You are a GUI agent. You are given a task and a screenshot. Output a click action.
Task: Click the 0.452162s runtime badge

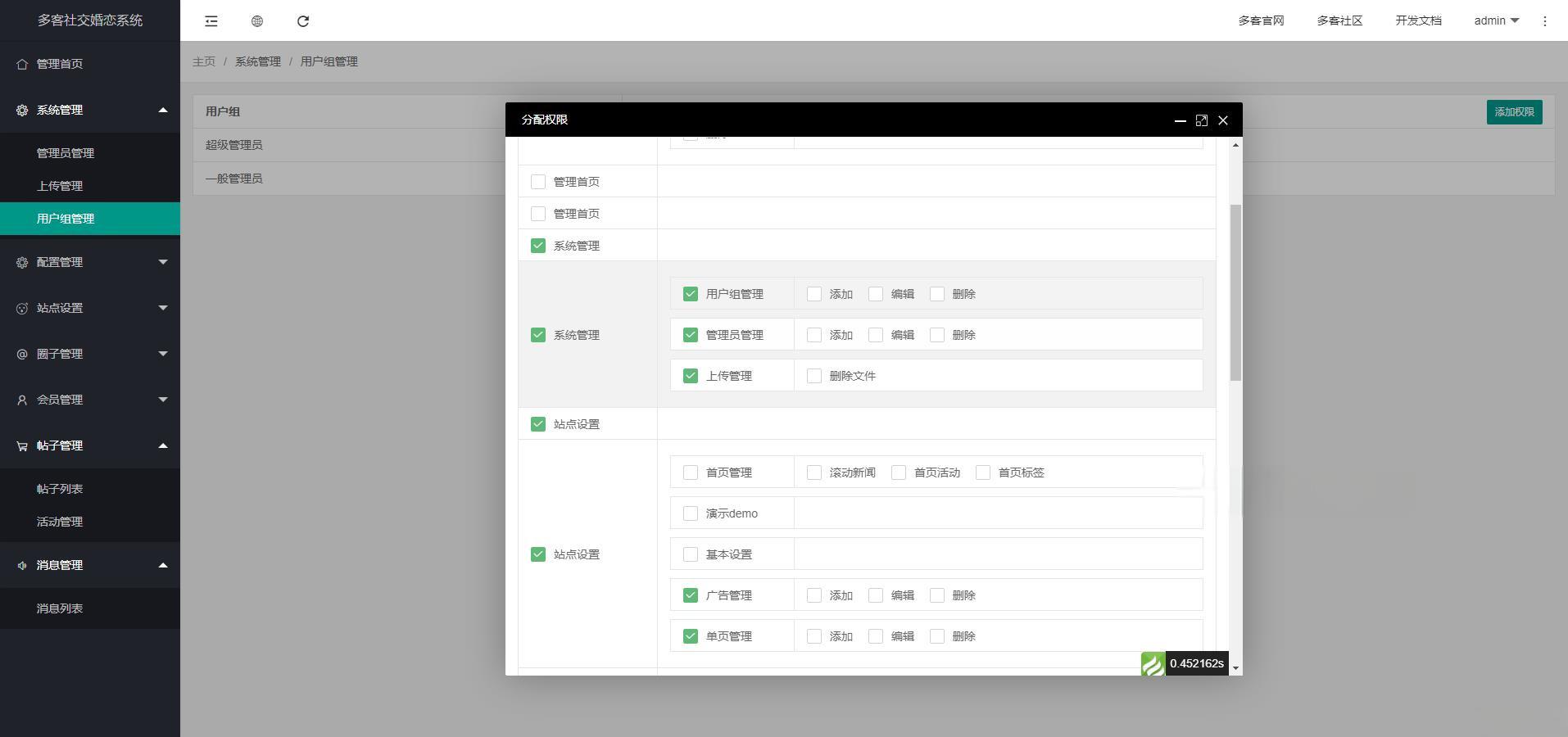tap(1197, 664)
